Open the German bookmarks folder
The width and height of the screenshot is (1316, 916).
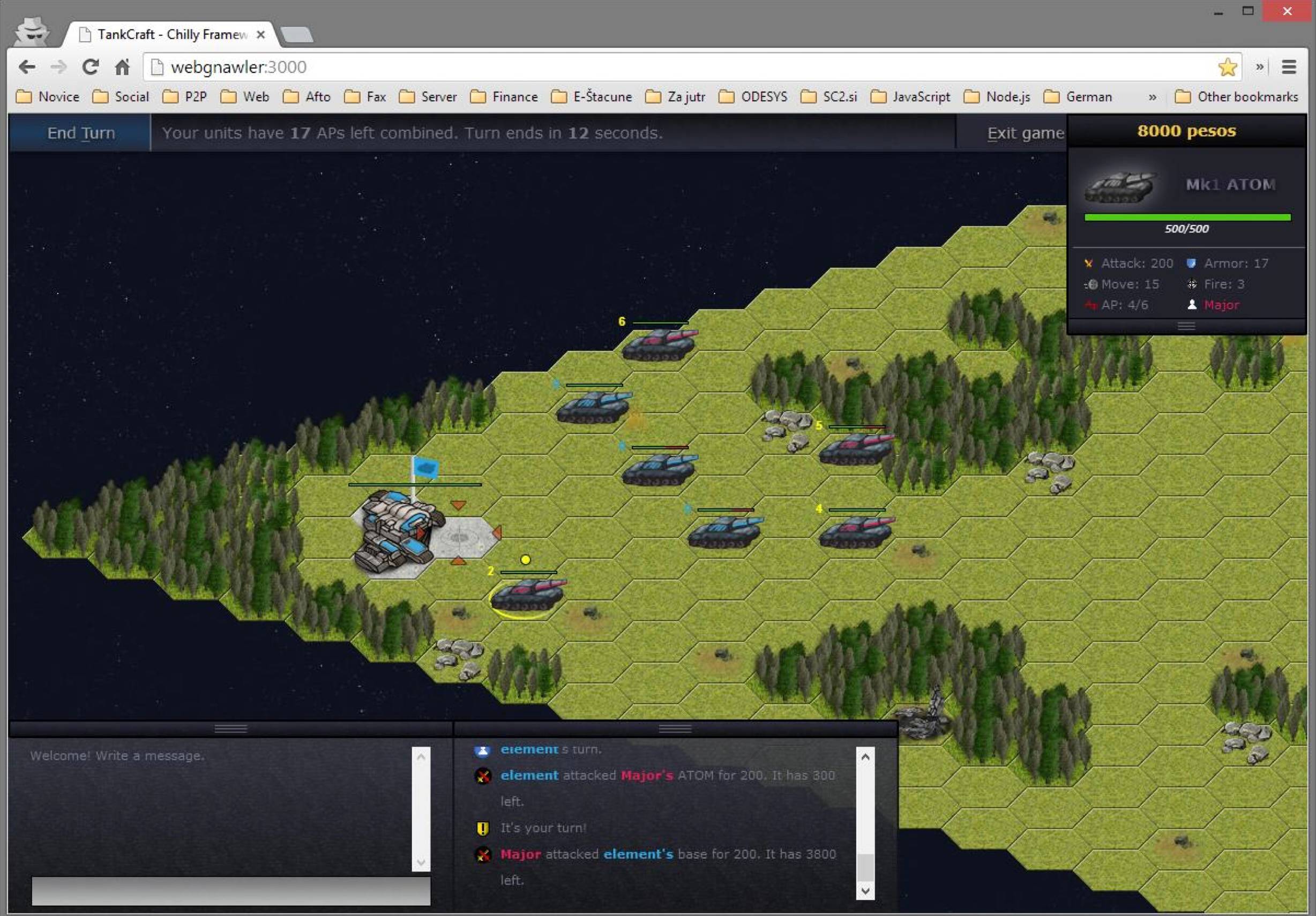1078,97
